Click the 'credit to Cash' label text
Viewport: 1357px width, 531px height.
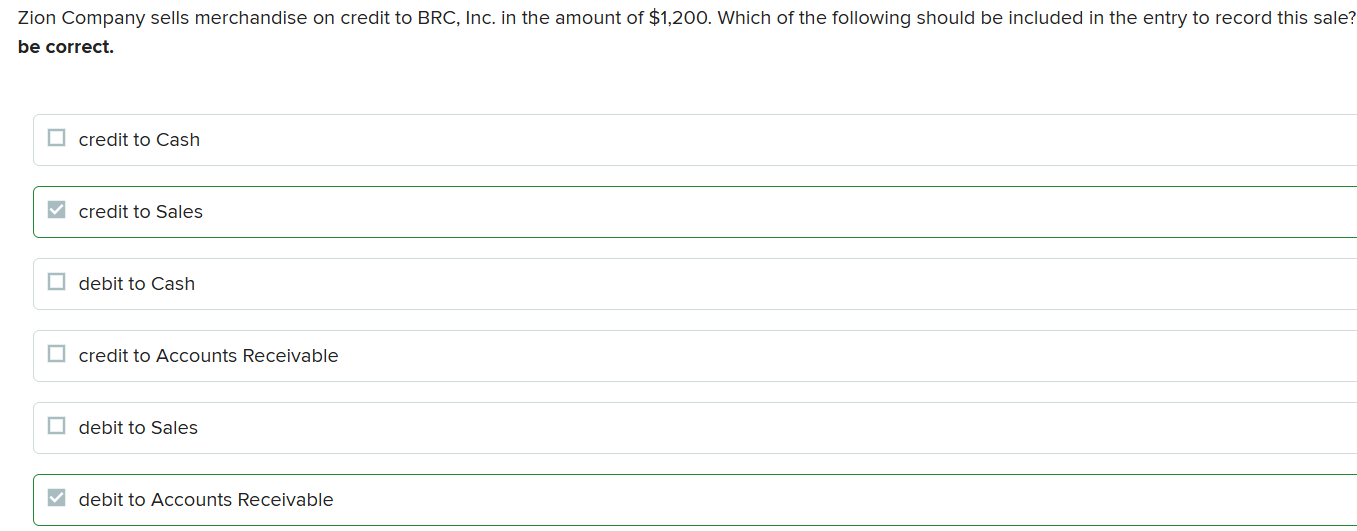139,140
